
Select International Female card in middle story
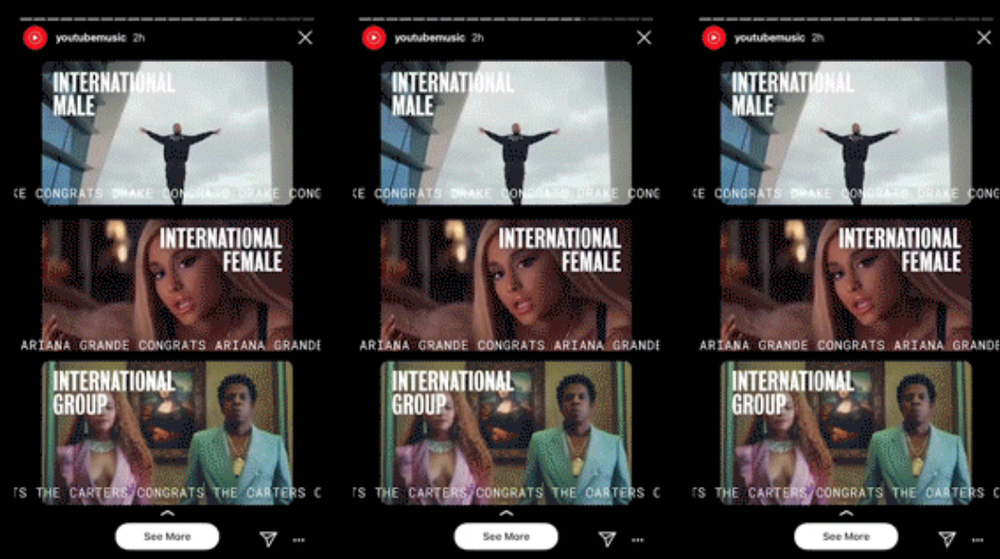pos(506,284)
